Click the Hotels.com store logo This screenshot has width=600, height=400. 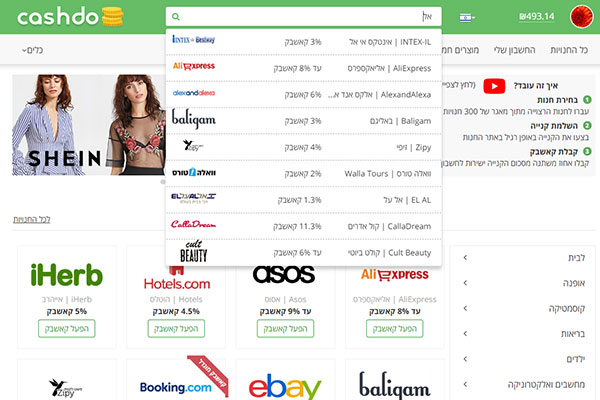tap(177, 278)
